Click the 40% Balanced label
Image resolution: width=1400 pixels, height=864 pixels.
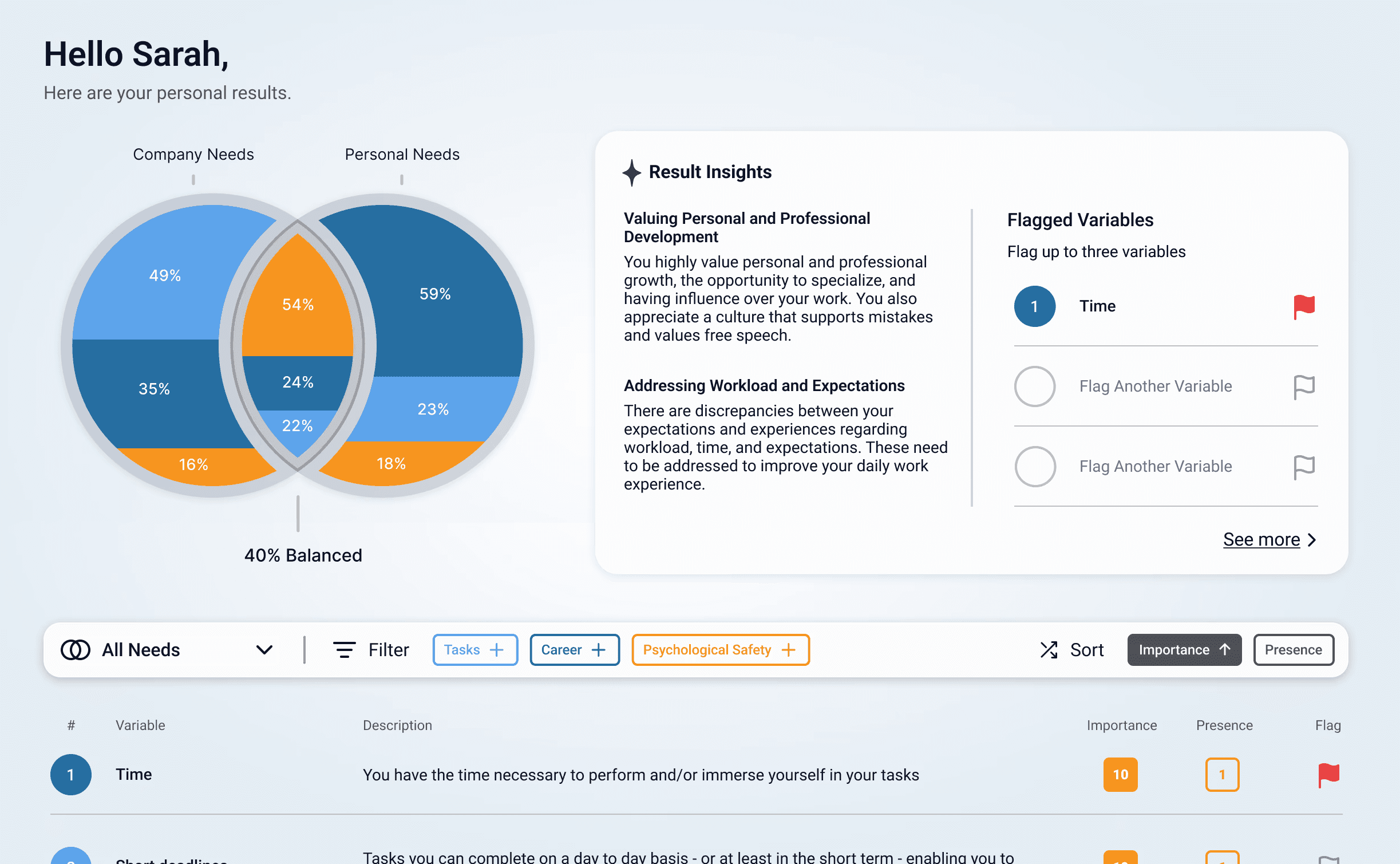pos(303,555)
